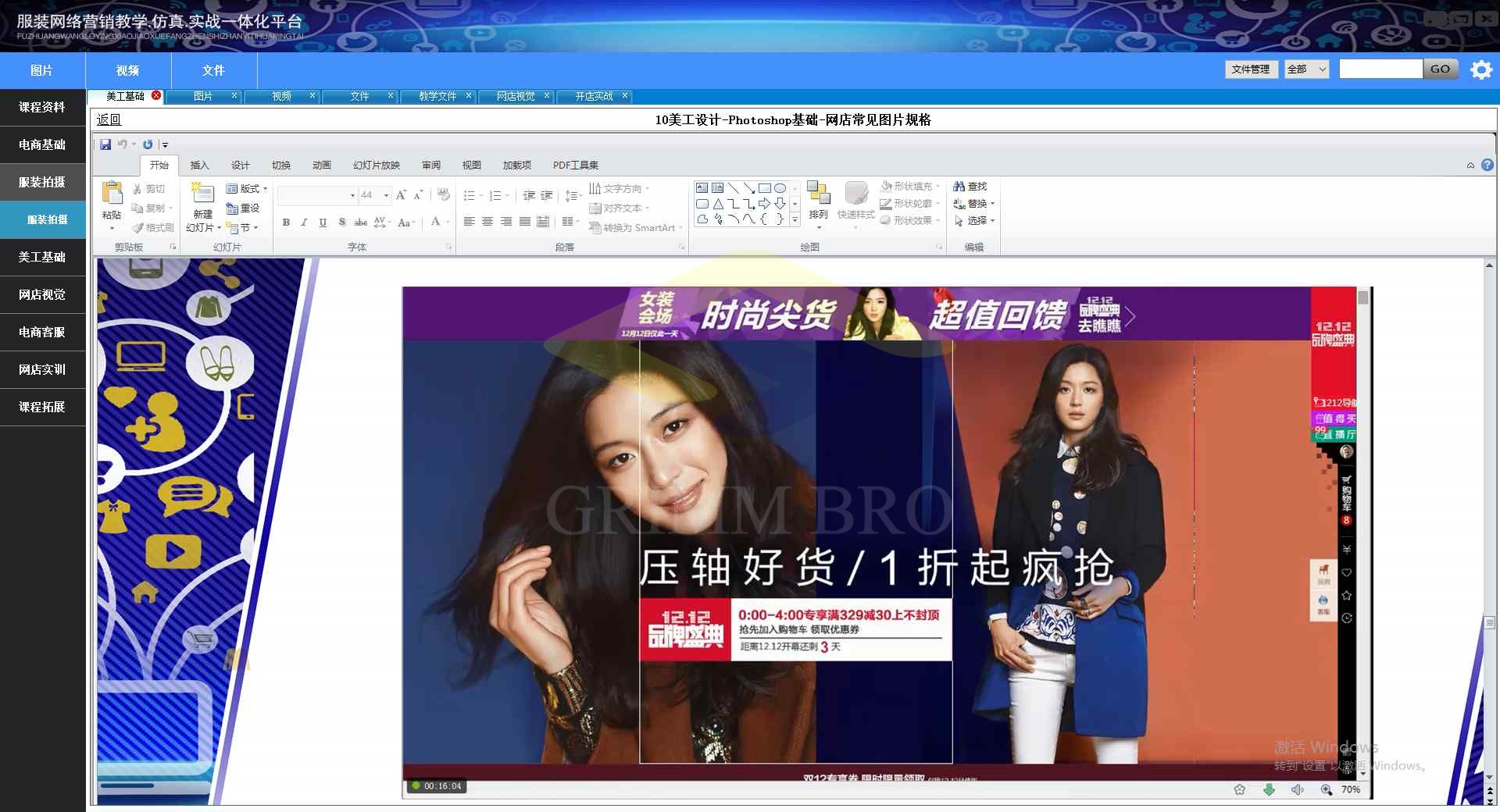Click the Redo icon in quick access toolbar
This screenshot has width=1500, height=812.
click(148, 144)
